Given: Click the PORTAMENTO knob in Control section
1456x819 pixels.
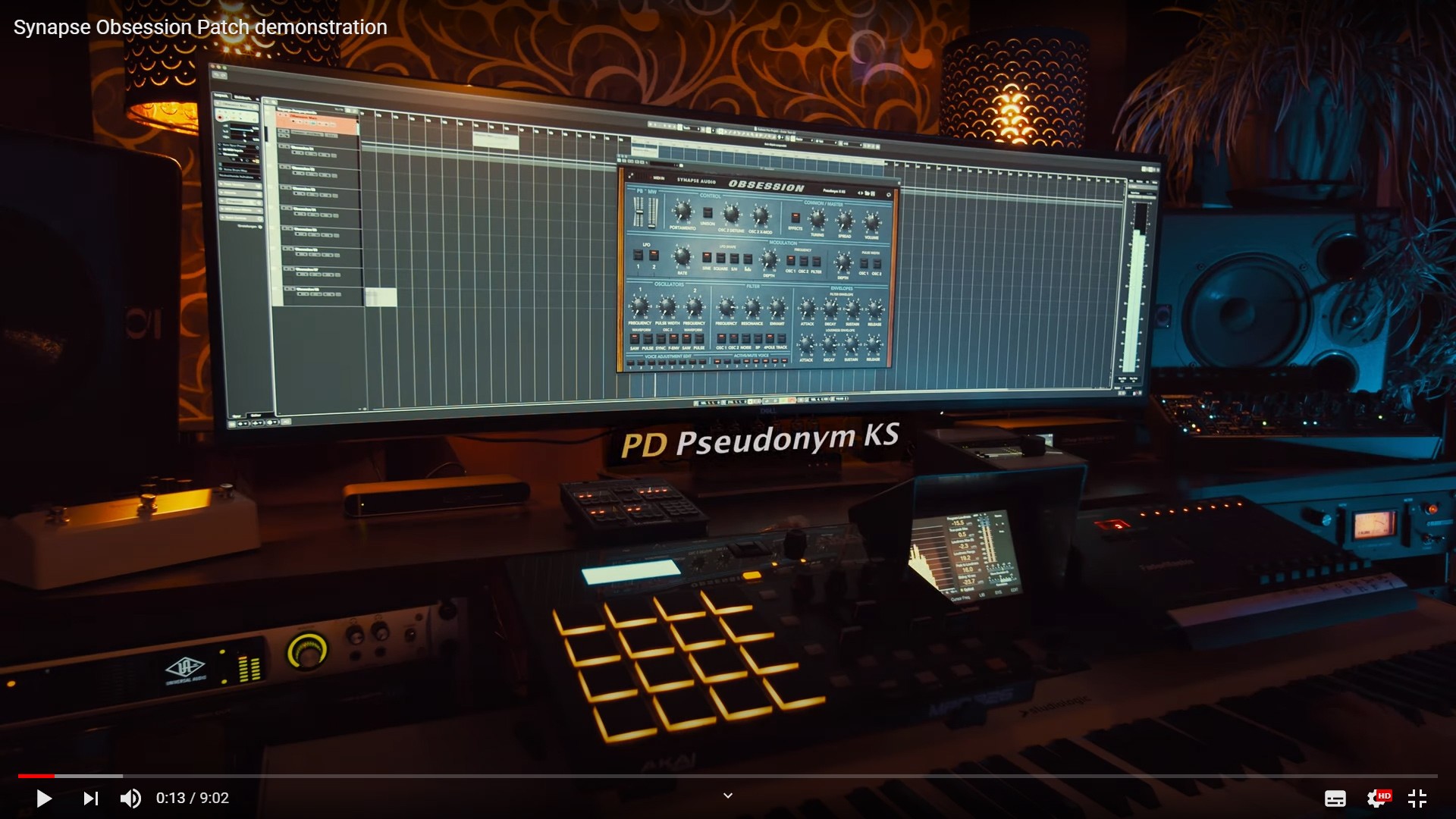Looking at the screenshot, I should (x=682, y=212).
